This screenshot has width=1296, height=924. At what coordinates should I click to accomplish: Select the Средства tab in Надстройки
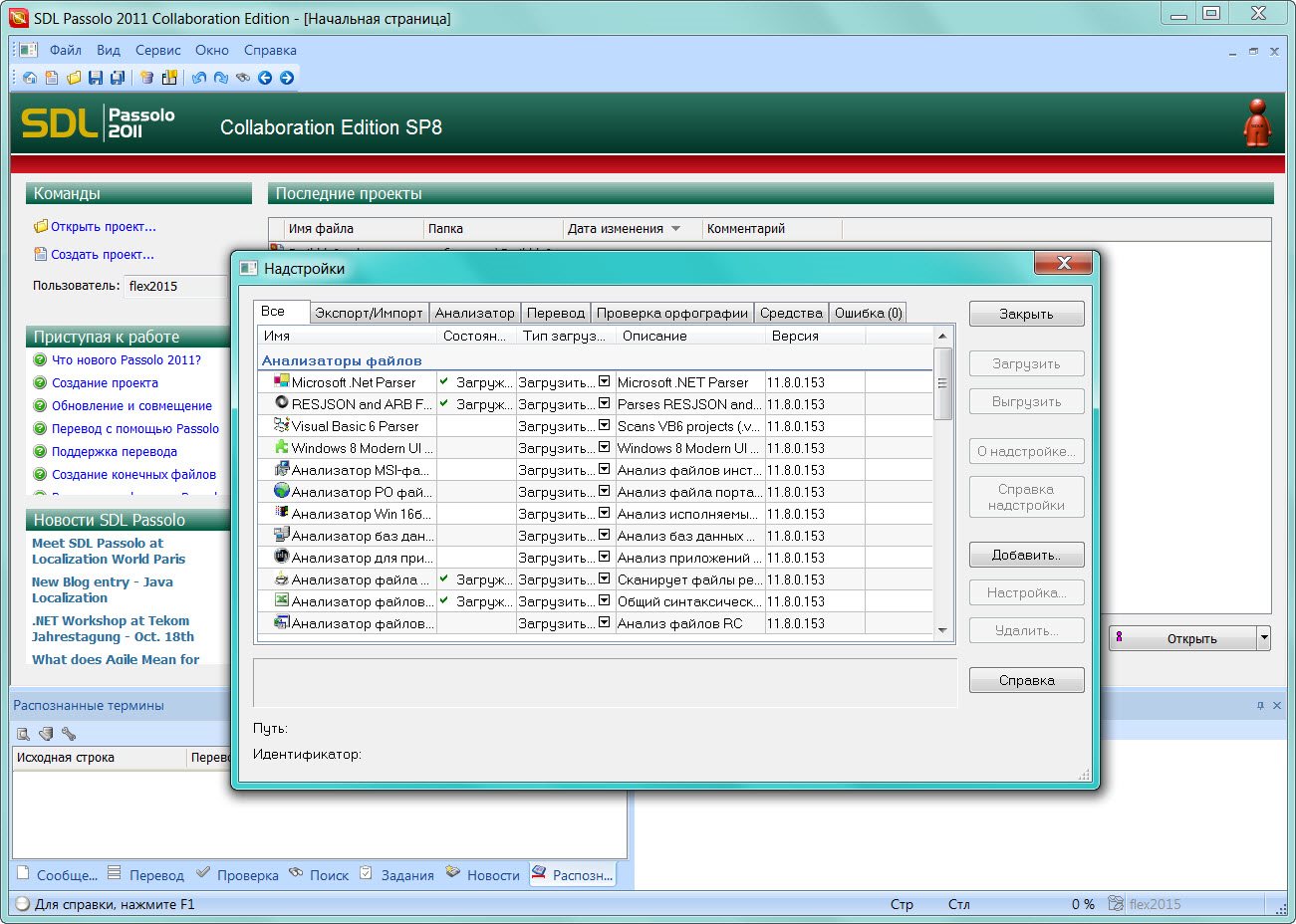[791, 313]
